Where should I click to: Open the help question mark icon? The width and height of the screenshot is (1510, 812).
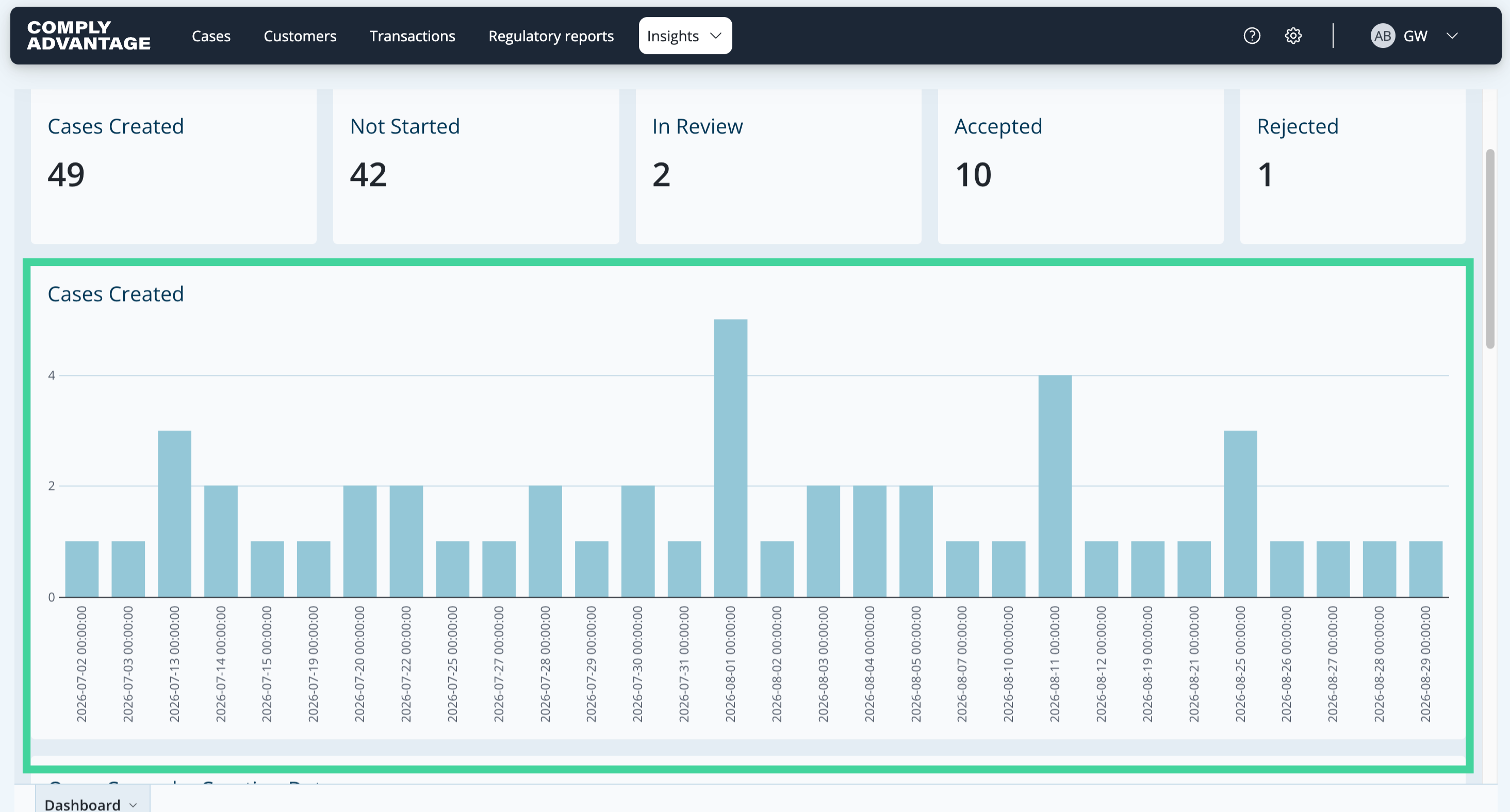[x=1252, y=36]
